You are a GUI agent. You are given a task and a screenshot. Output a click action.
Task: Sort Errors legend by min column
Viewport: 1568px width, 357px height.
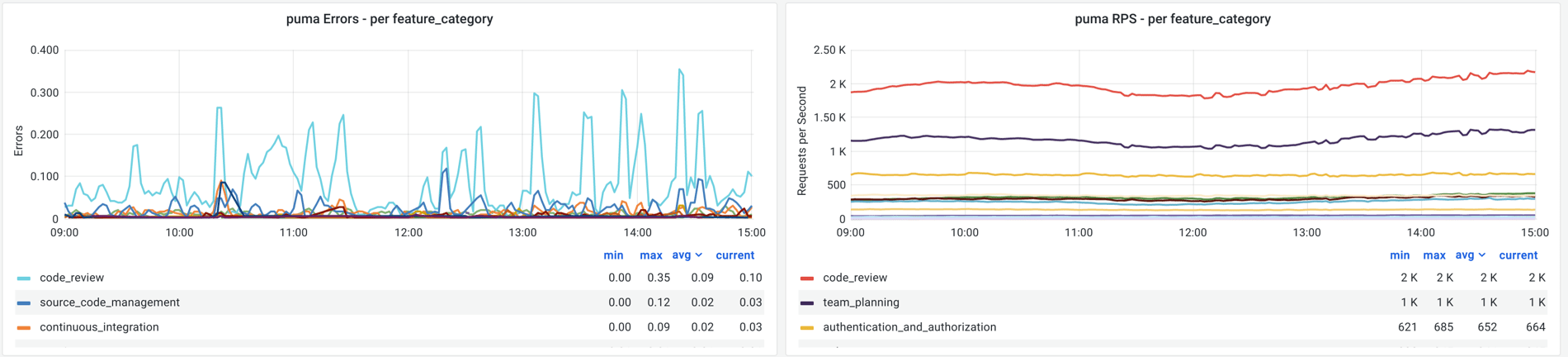[x=613, y=255]
